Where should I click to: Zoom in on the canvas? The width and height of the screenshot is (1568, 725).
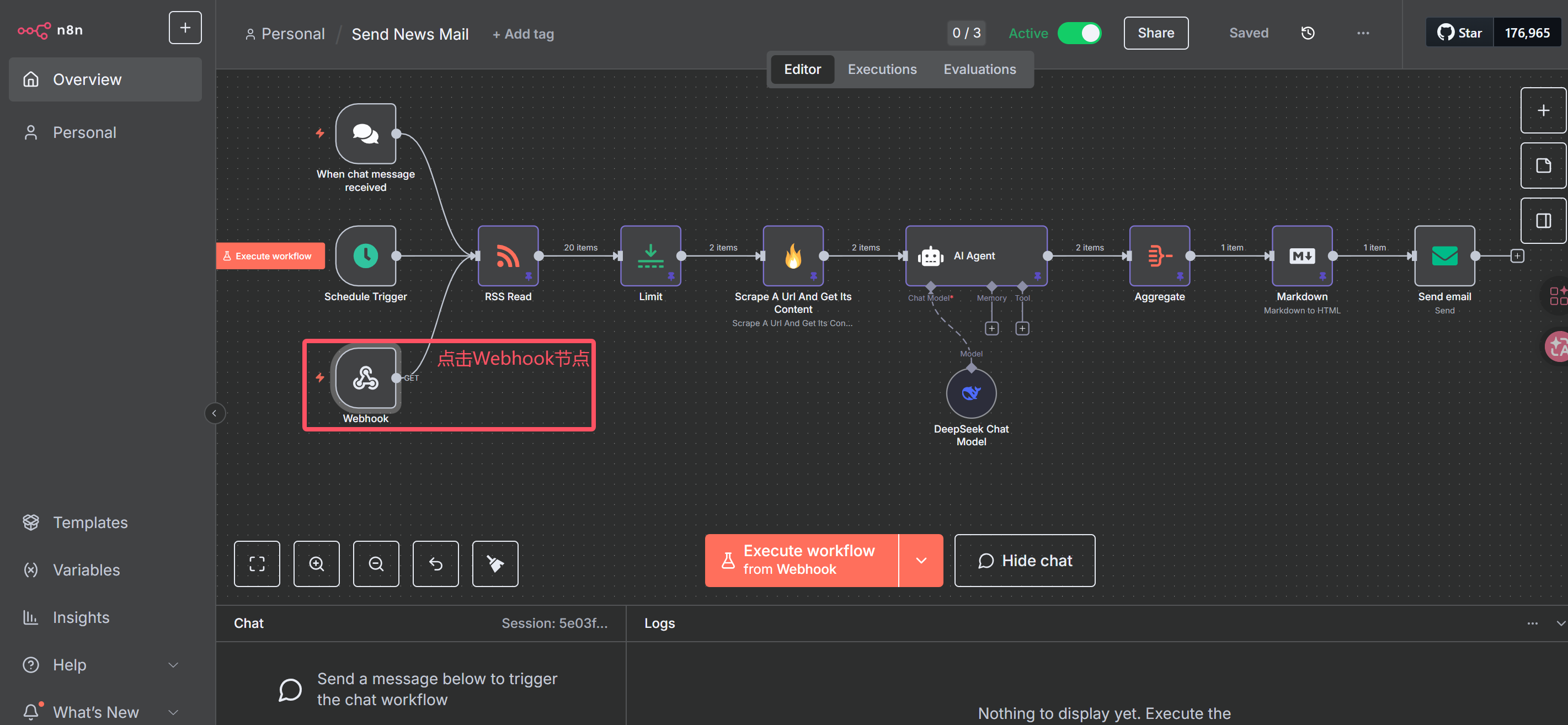pyautogui.click(x=316, y=564)
